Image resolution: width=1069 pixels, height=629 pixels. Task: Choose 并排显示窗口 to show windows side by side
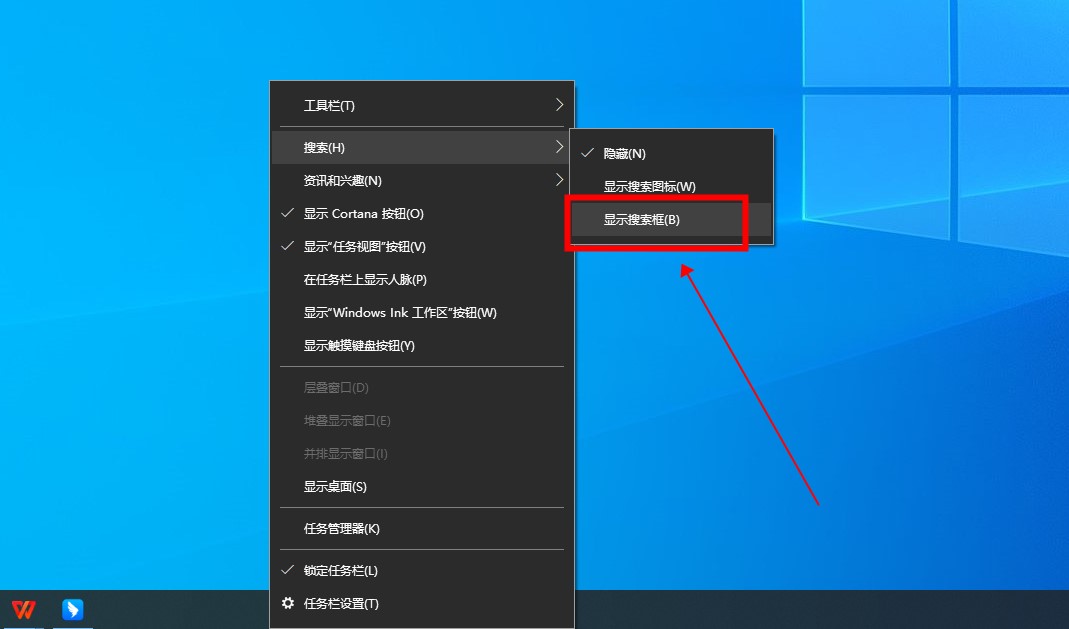344,453
